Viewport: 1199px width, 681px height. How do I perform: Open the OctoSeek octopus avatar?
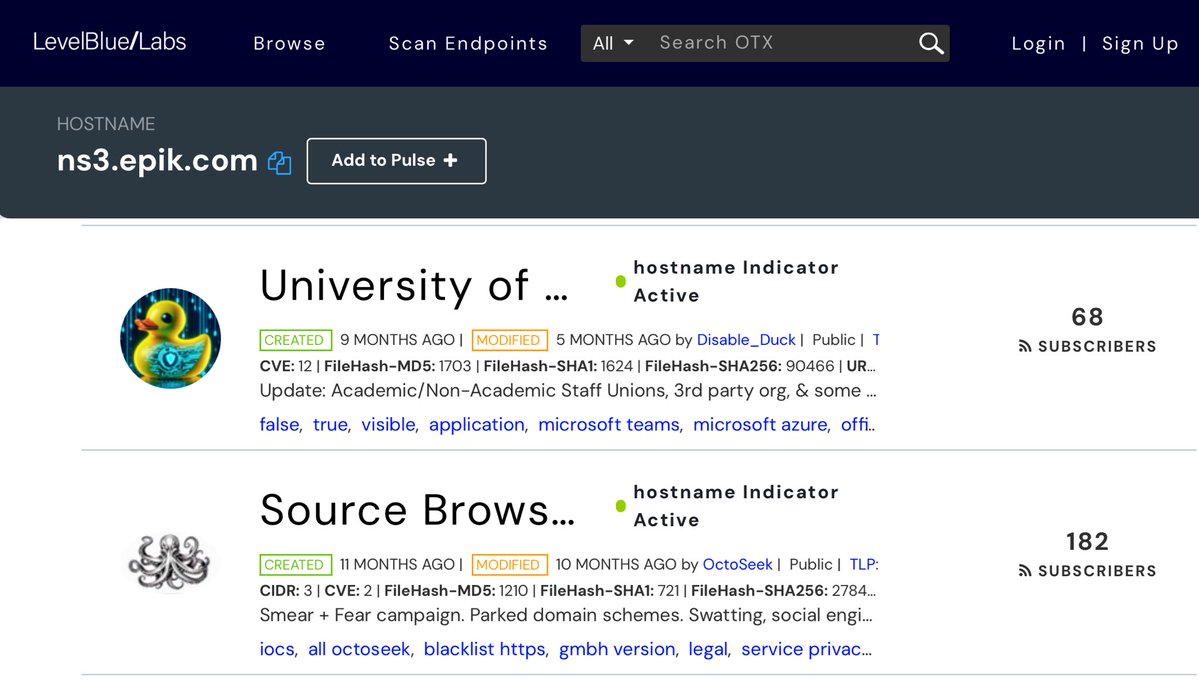point(170,561)
